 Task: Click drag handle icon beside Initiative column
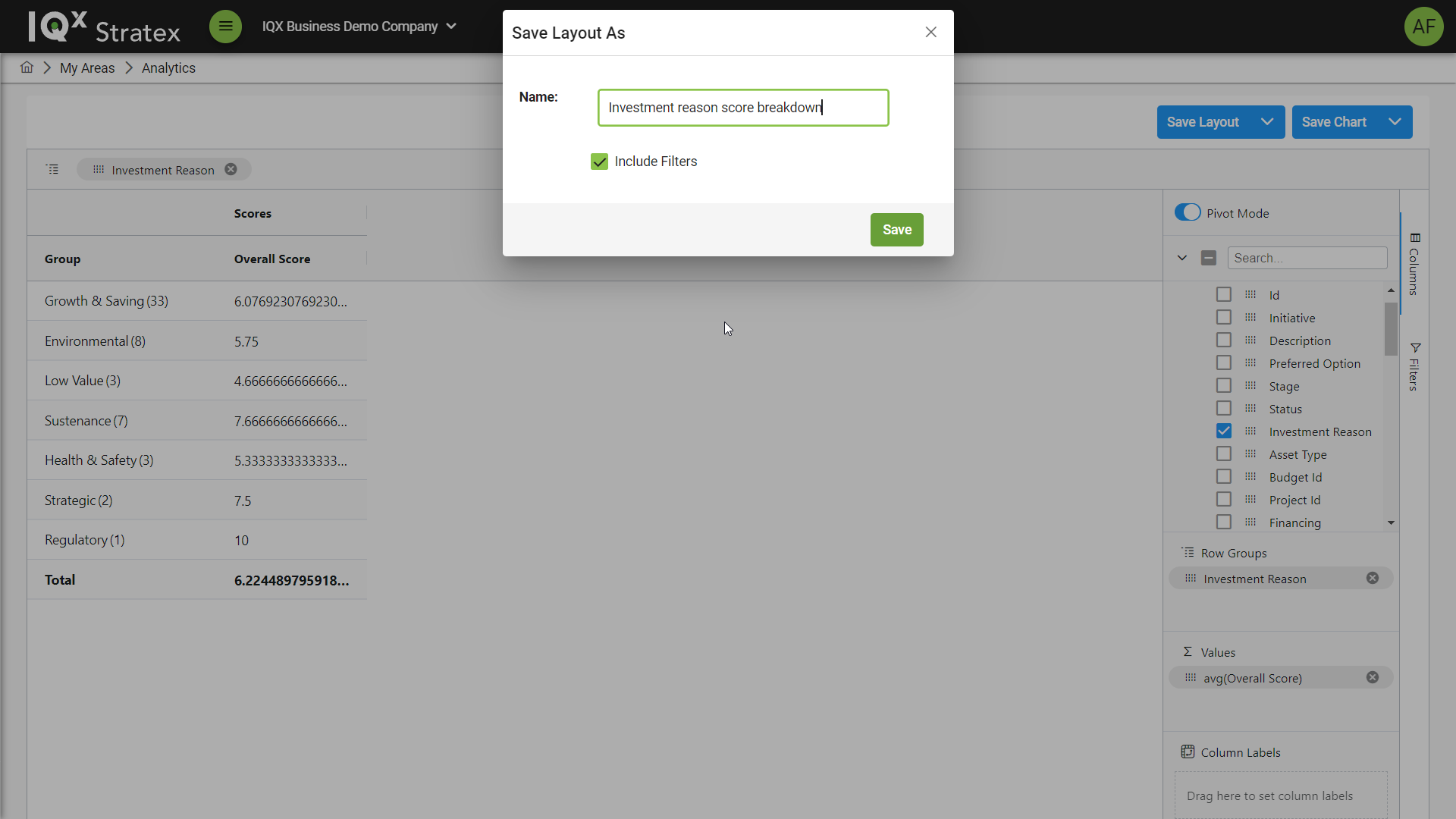pos(1250,318)
